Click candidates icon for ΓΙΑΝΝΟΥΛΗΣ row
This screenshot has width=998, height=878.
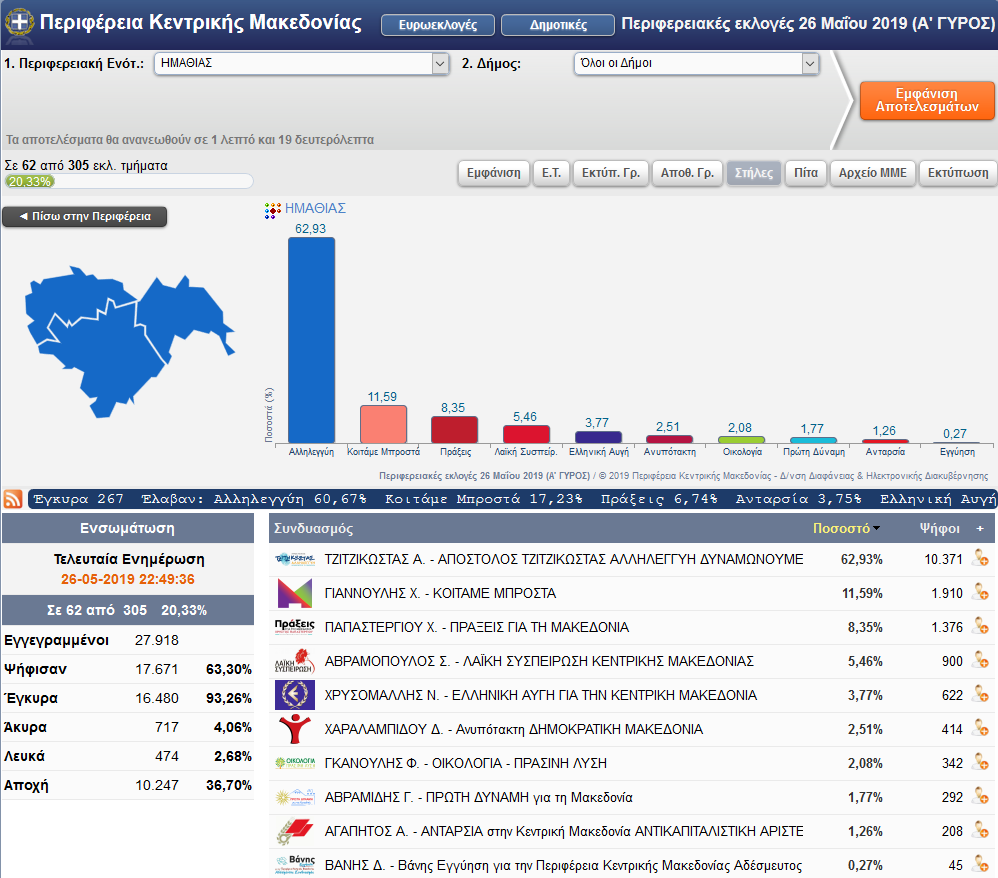point(980,593)
